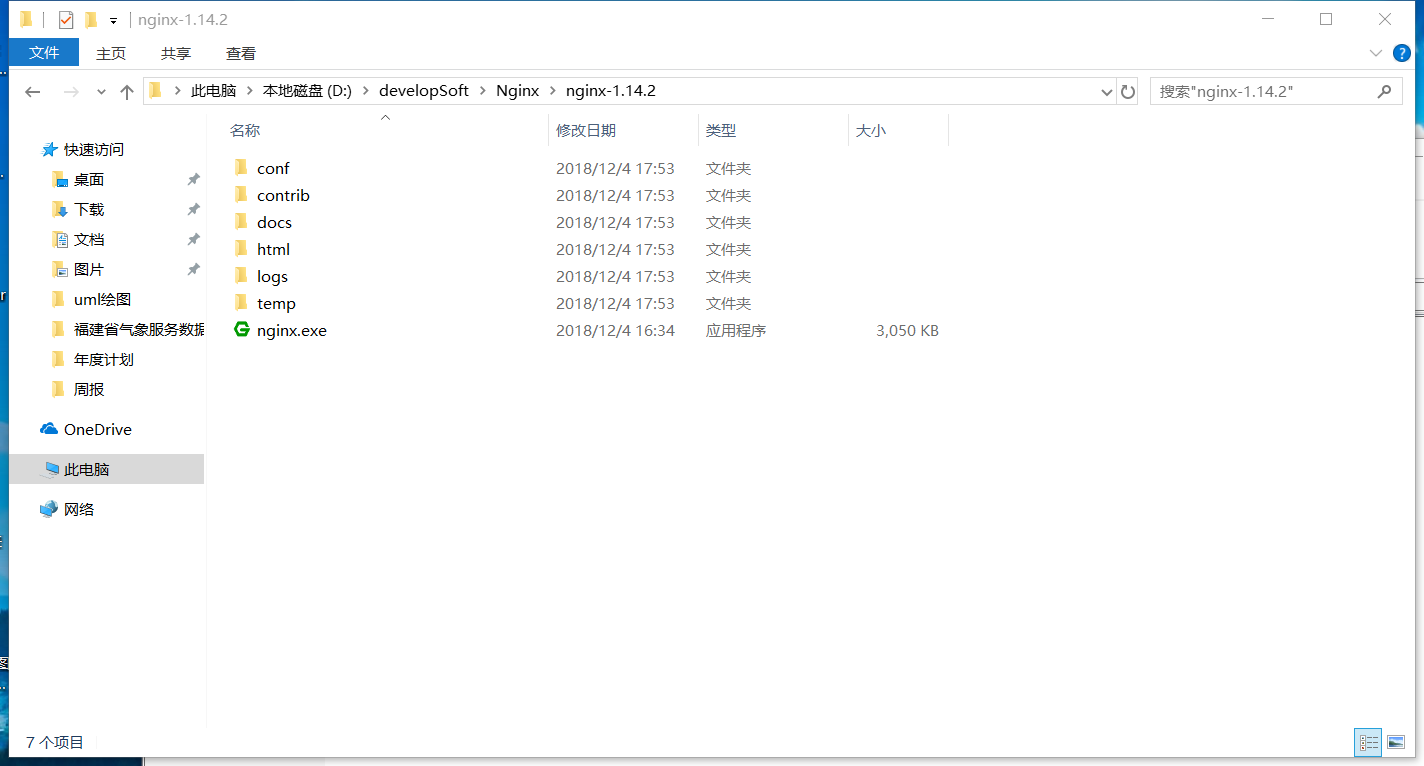Click the pin icon next to 下载
The width and height of the screenshot is (1424, 766).
[193, 209]
